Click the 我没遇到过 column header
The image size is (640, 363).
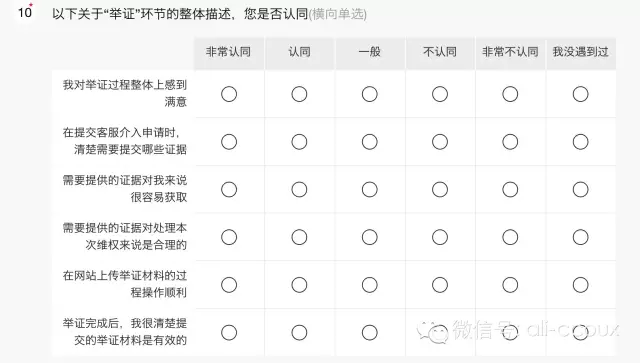580,52
